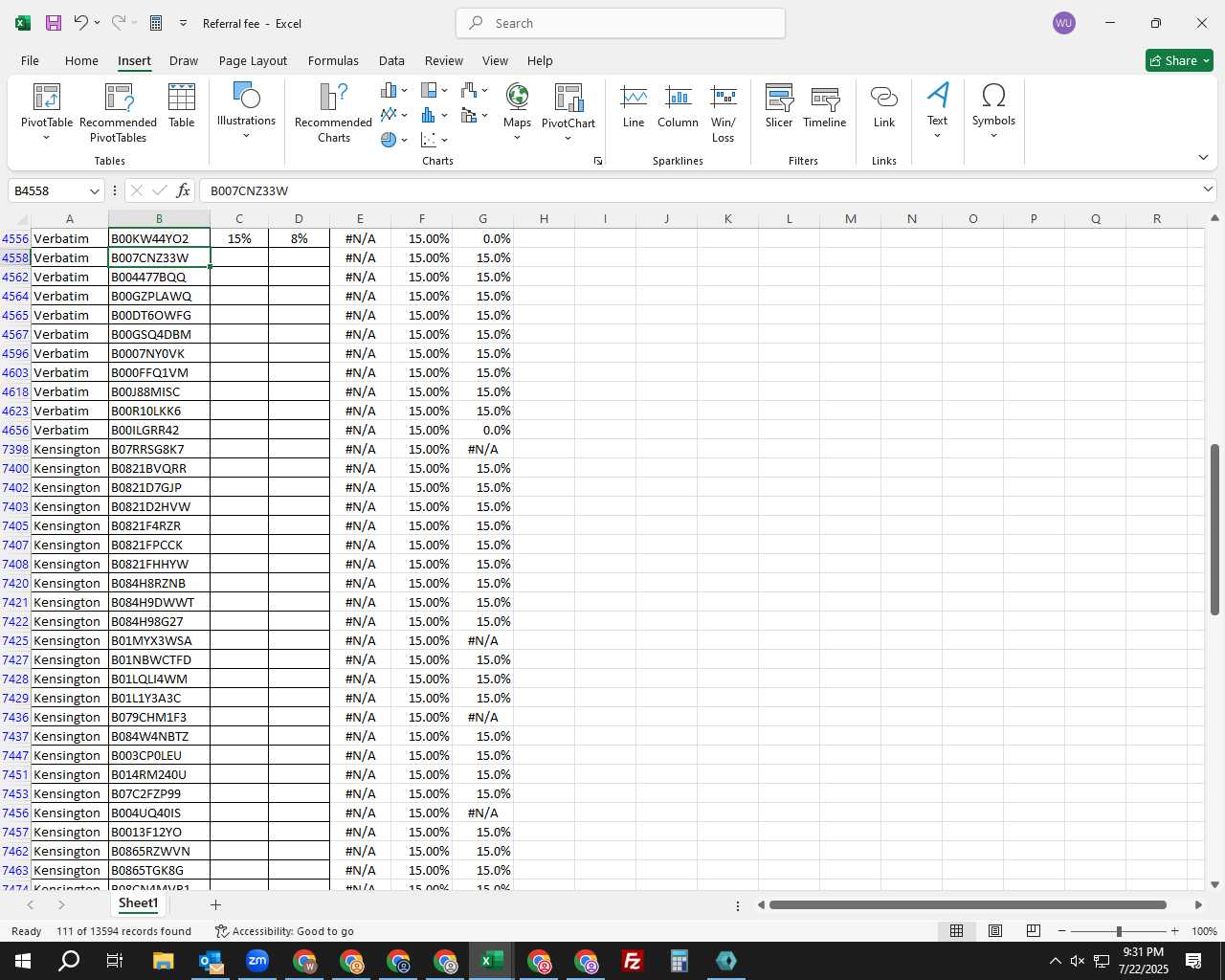The height and width of the screenshot is (980, 1225).
Task: Open the Share button dropdown
Action: coord(1206,60)
